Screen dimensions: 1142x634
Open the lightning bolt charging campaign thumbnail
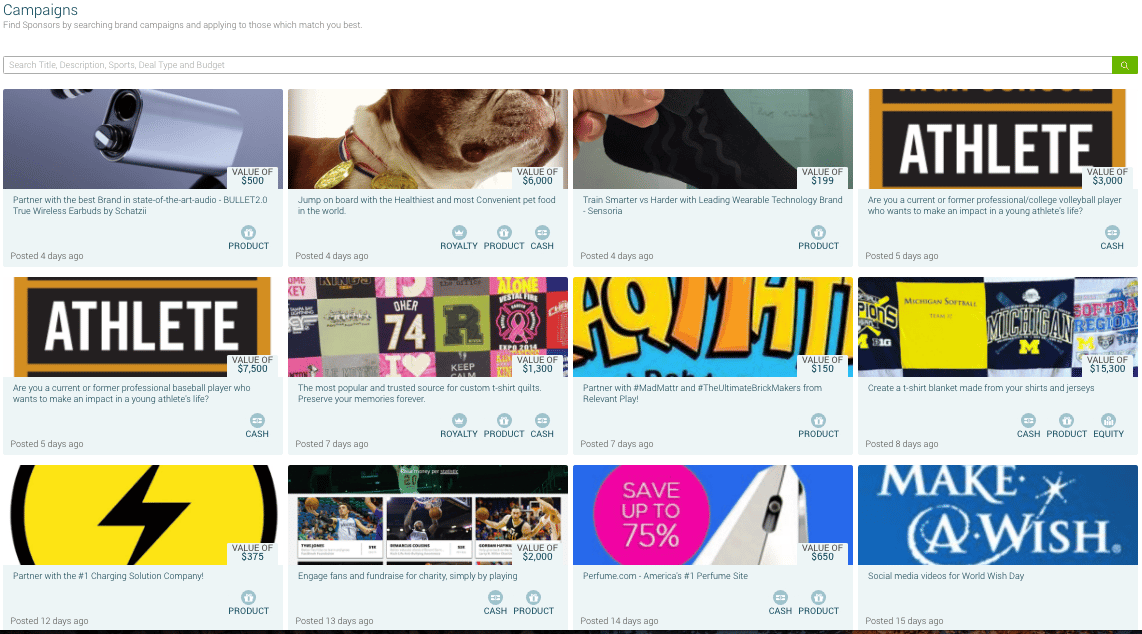pyautogui.click(x=142, y=514)
